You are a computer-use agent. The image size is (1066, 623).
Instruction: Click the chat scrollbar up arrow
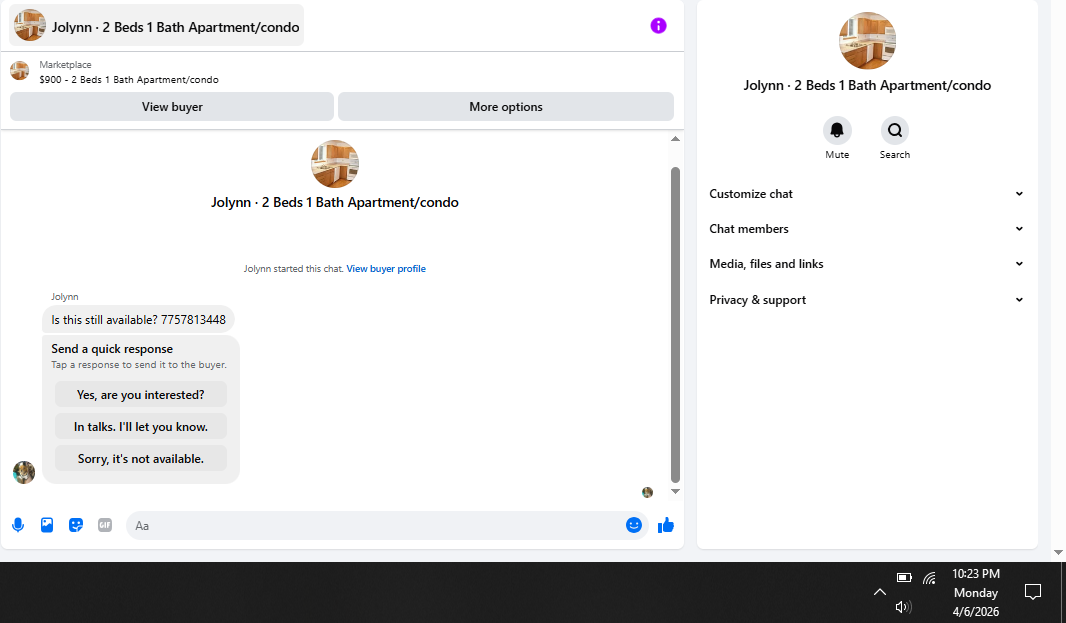click(x=675, y=139)
